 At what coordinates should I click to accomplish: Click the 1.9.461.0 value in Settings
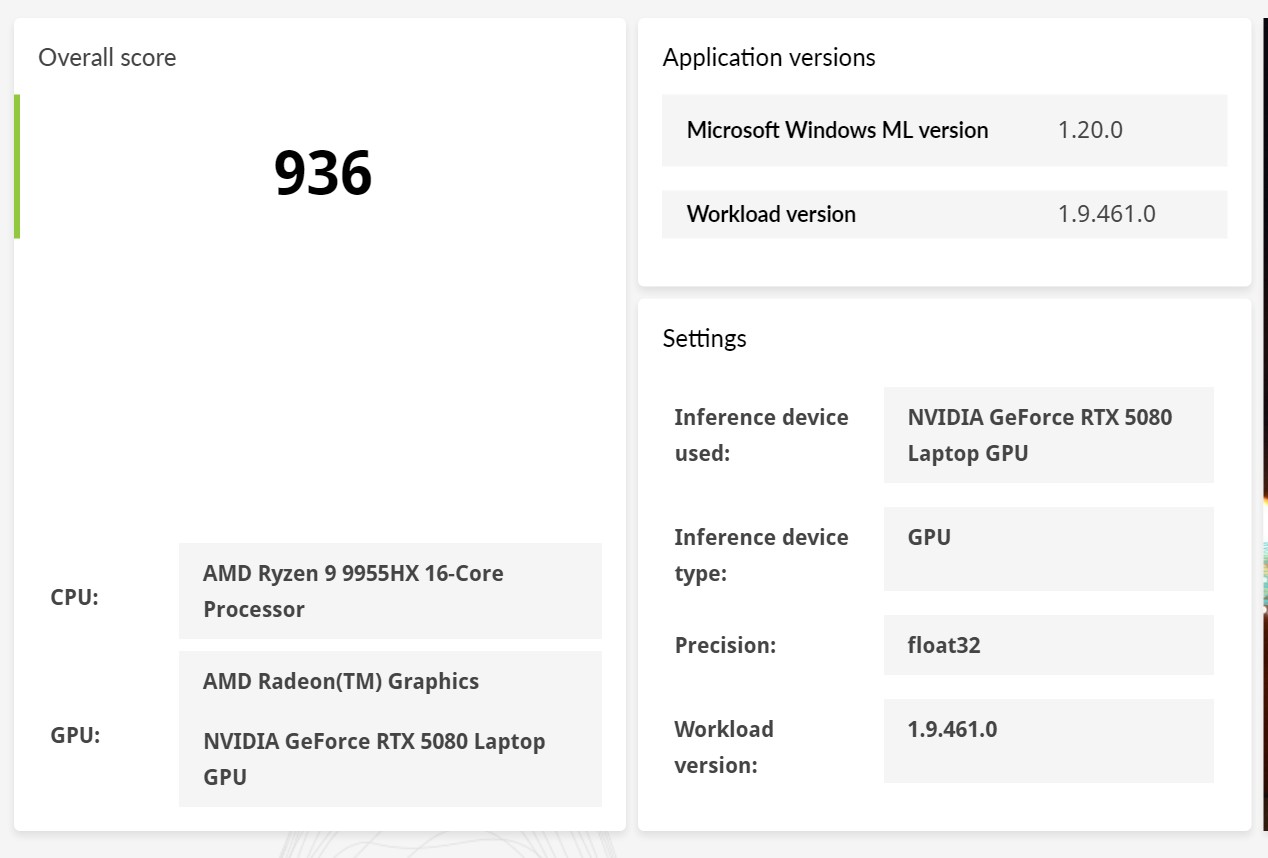pyautogui.click(x=952, y=729)
